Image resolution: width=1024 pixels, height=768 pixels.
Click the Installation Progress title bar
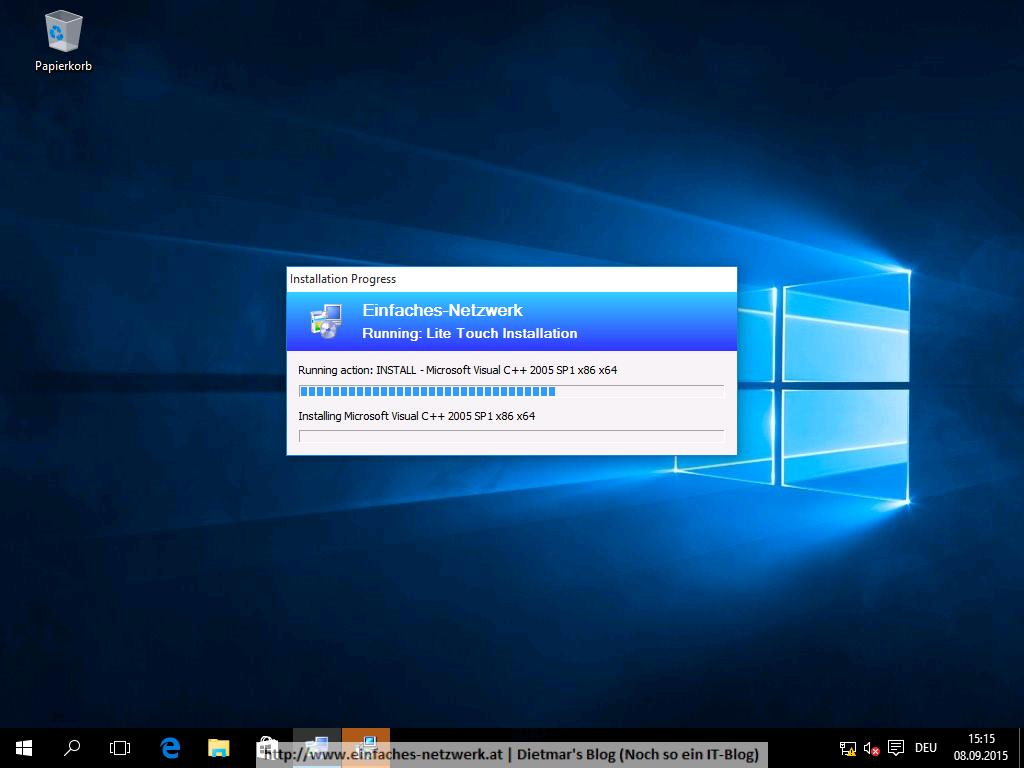pyautogui.click(x=511, y=279)
